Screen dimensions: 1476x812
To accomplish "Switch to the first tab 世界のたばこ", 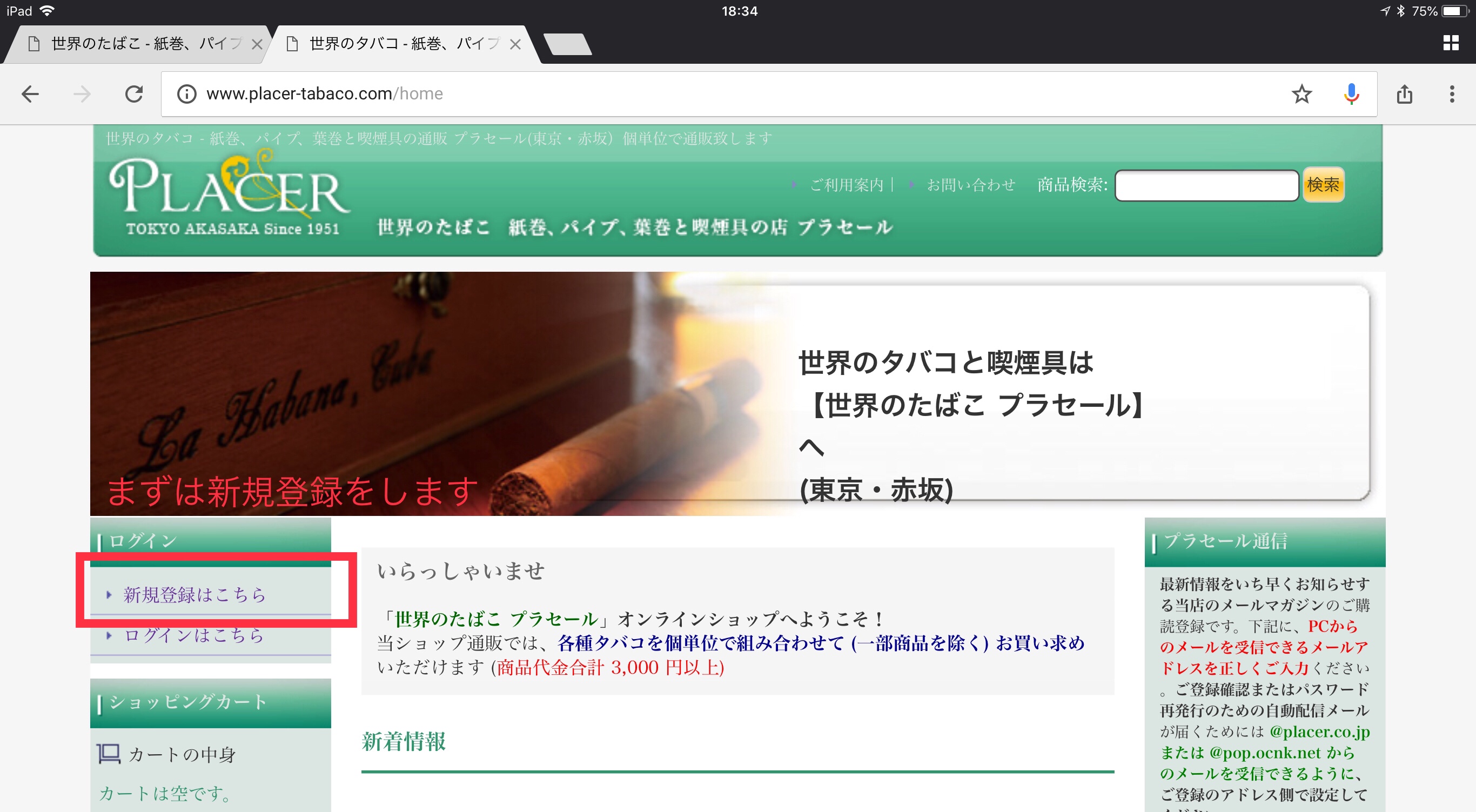I will (x=138, y=44).
